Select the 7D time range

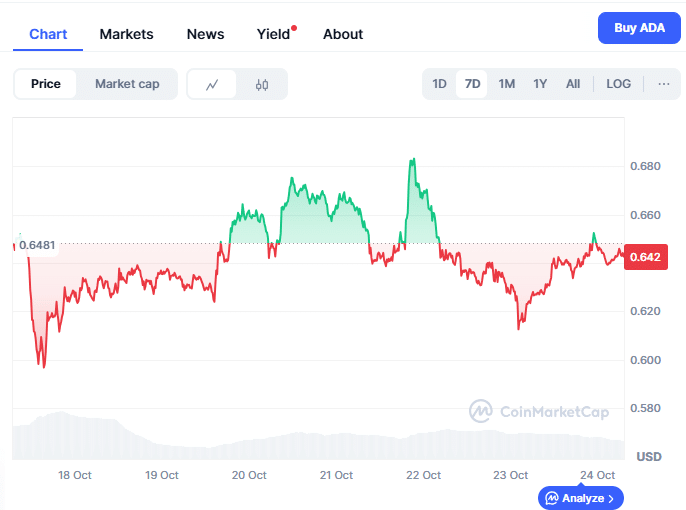[x=473, y=84]
